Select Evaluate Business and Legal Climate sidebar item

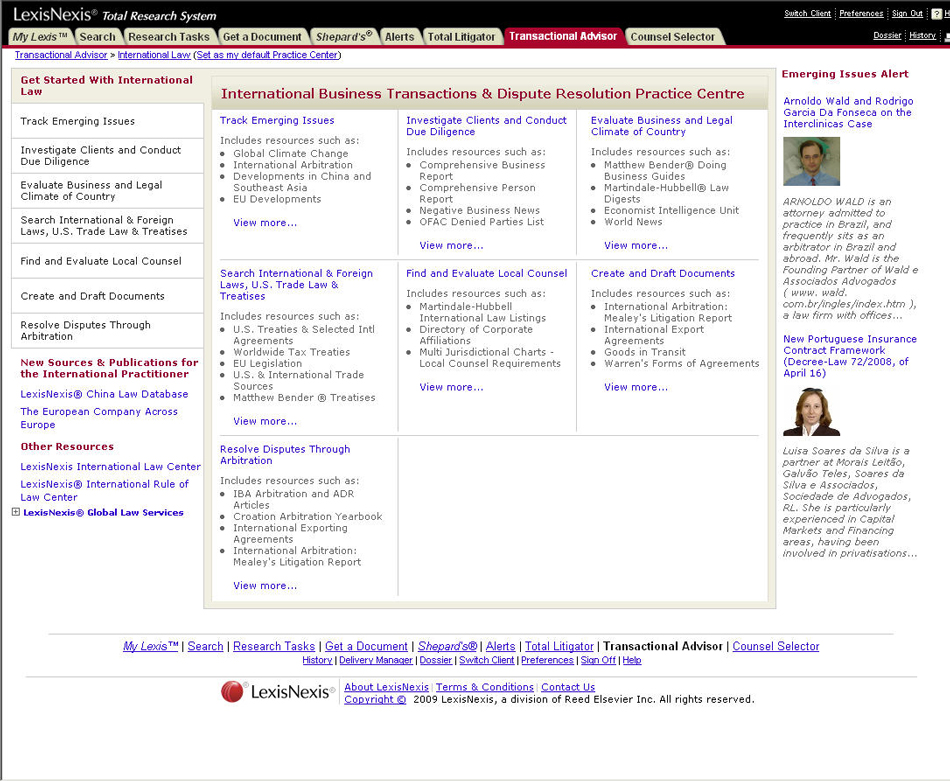107,191
